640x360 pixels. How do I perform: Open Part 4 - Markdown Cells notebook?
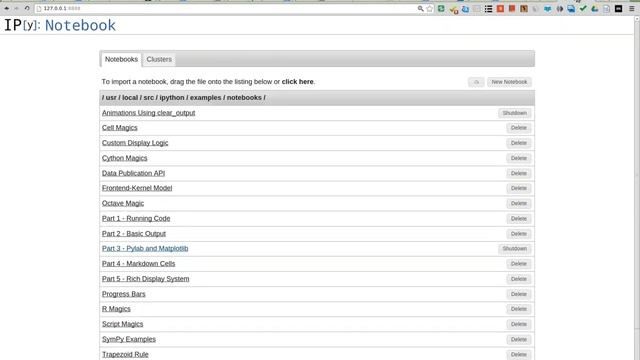(138, 264)
